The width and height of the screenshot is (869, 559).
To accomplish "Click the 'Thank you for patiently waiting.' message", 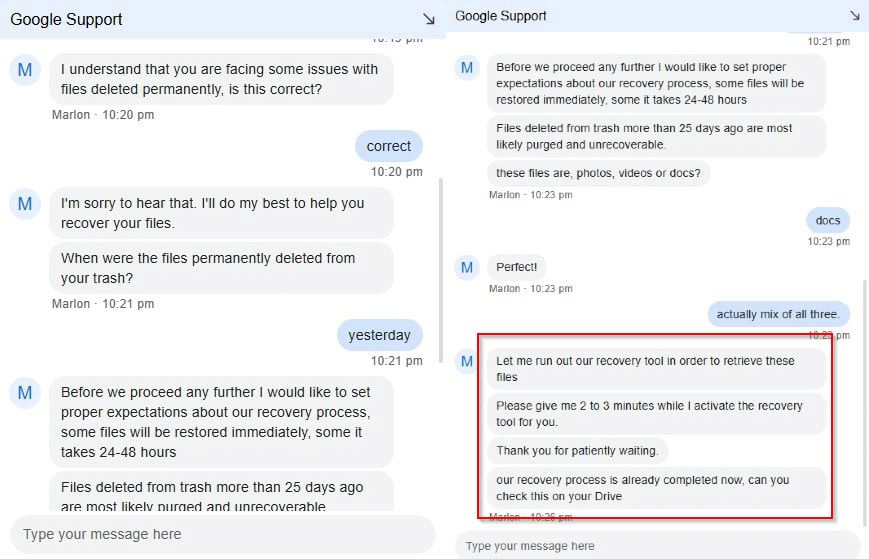I will tap(577, 451).
